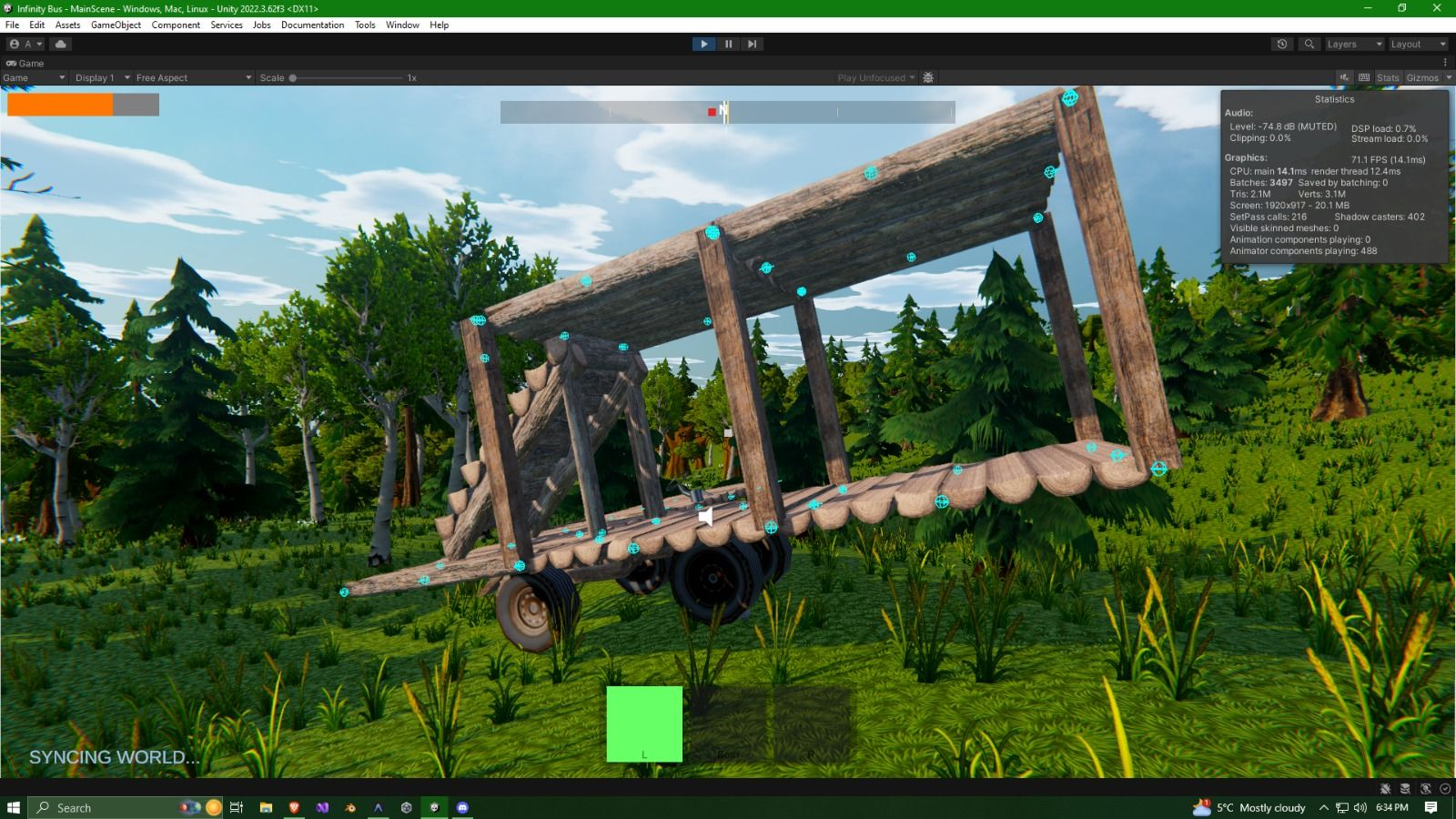
Task: Click the compass bar at top
Action: 727,112
